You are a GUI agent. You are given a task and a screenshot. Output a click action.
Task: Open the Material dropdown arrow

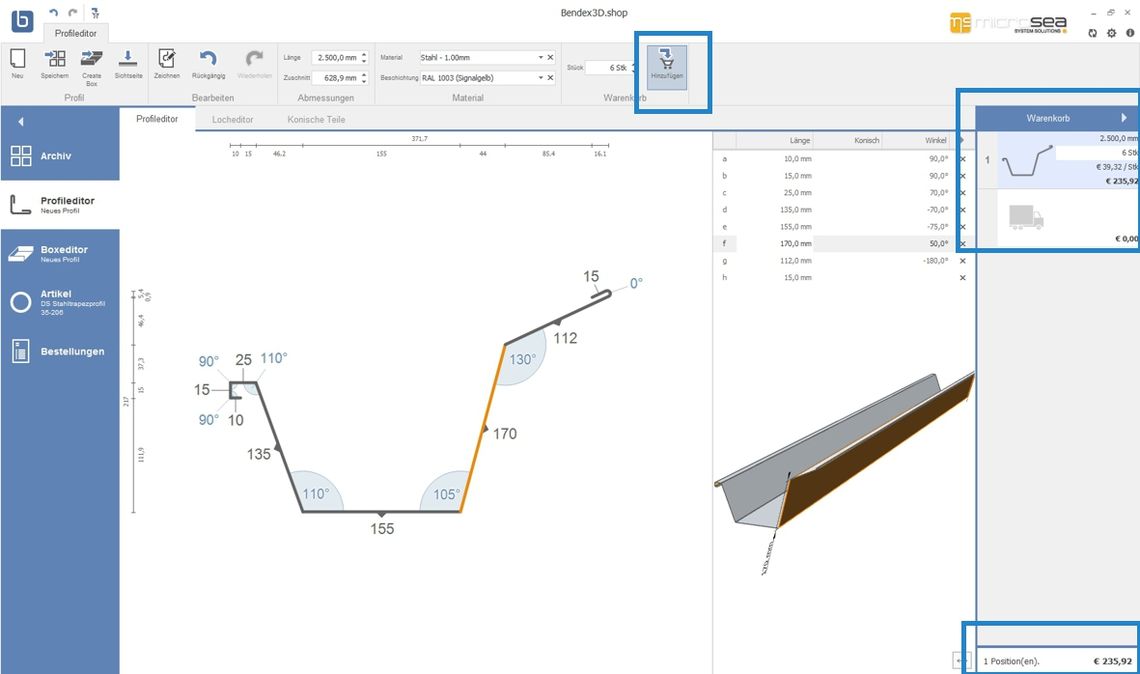click(540, 57)
